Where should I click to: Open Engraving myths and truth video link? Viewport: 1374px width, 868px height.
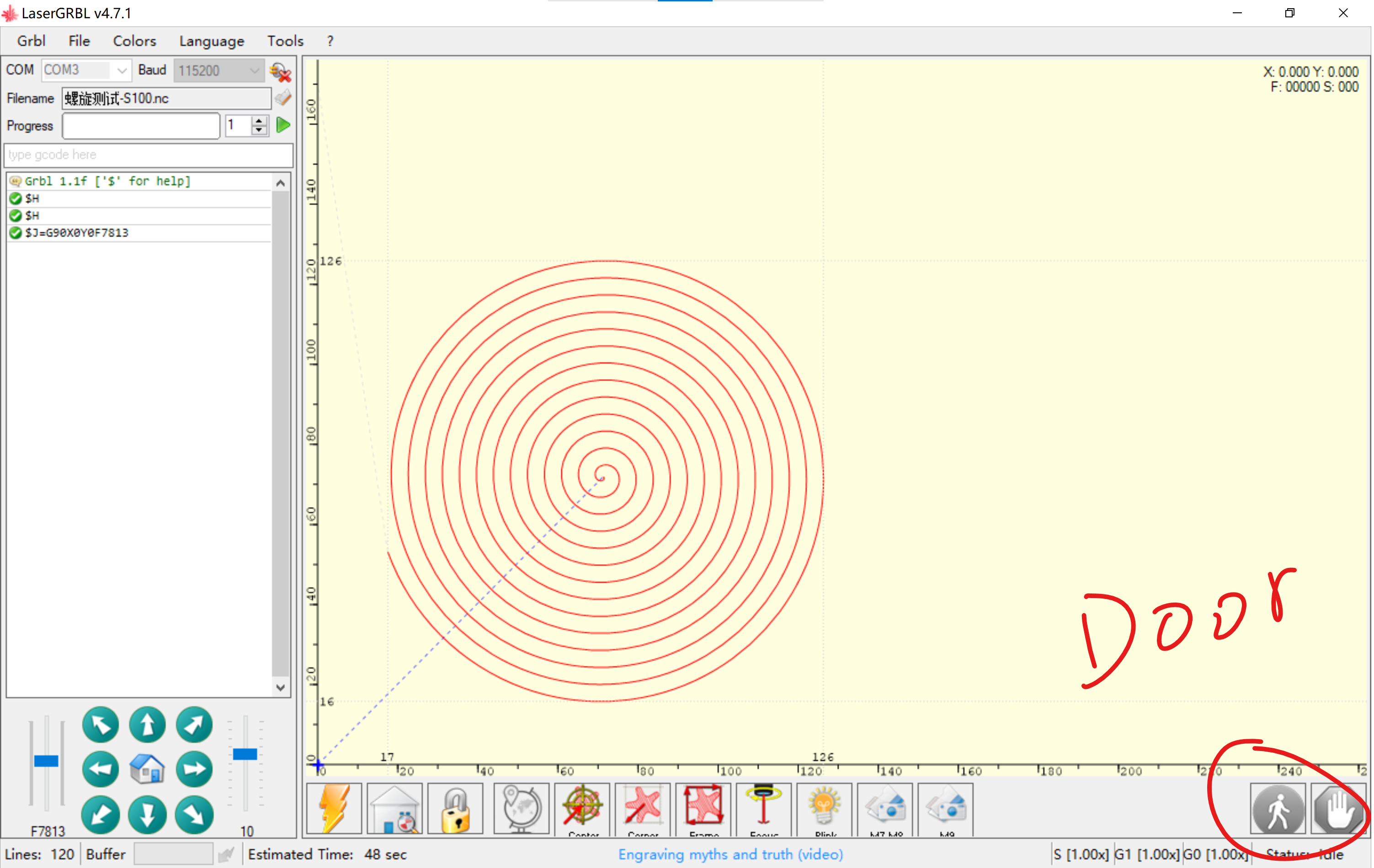click(730, 854)
